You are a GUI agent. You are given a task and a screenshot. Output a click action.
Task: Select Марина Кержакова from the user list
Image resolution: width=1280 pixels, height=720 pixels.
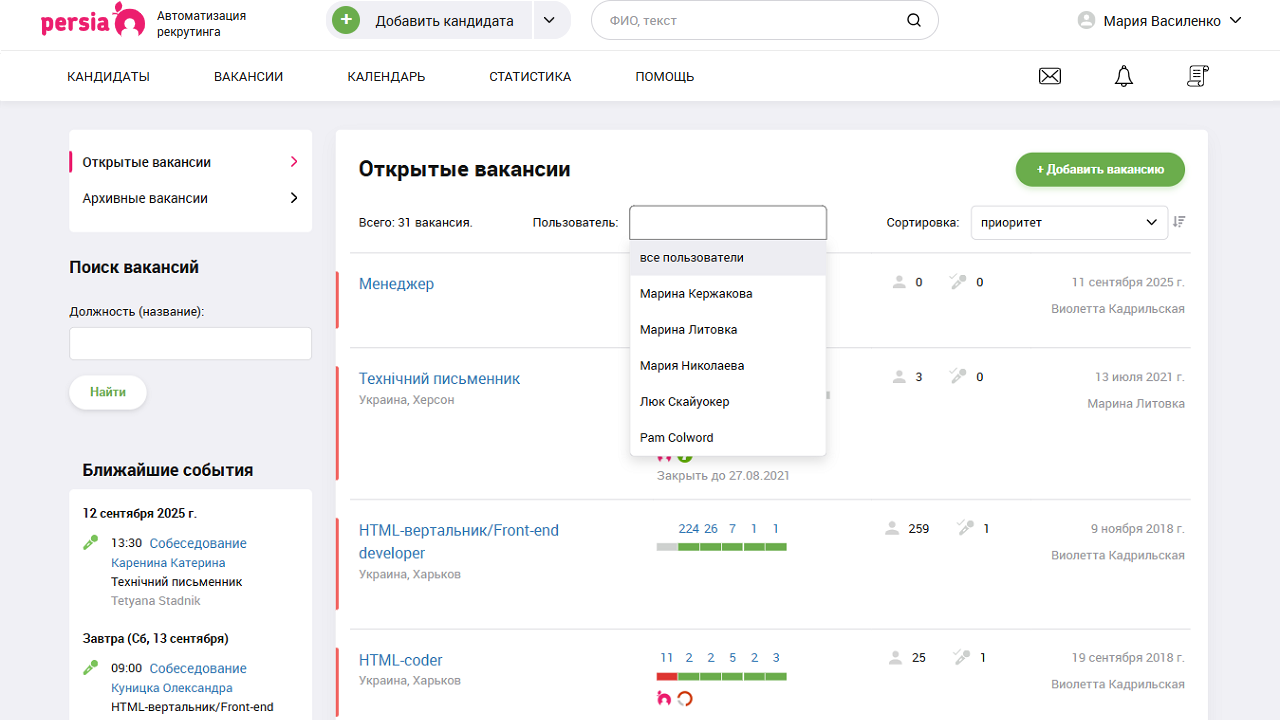pos(695,293)
